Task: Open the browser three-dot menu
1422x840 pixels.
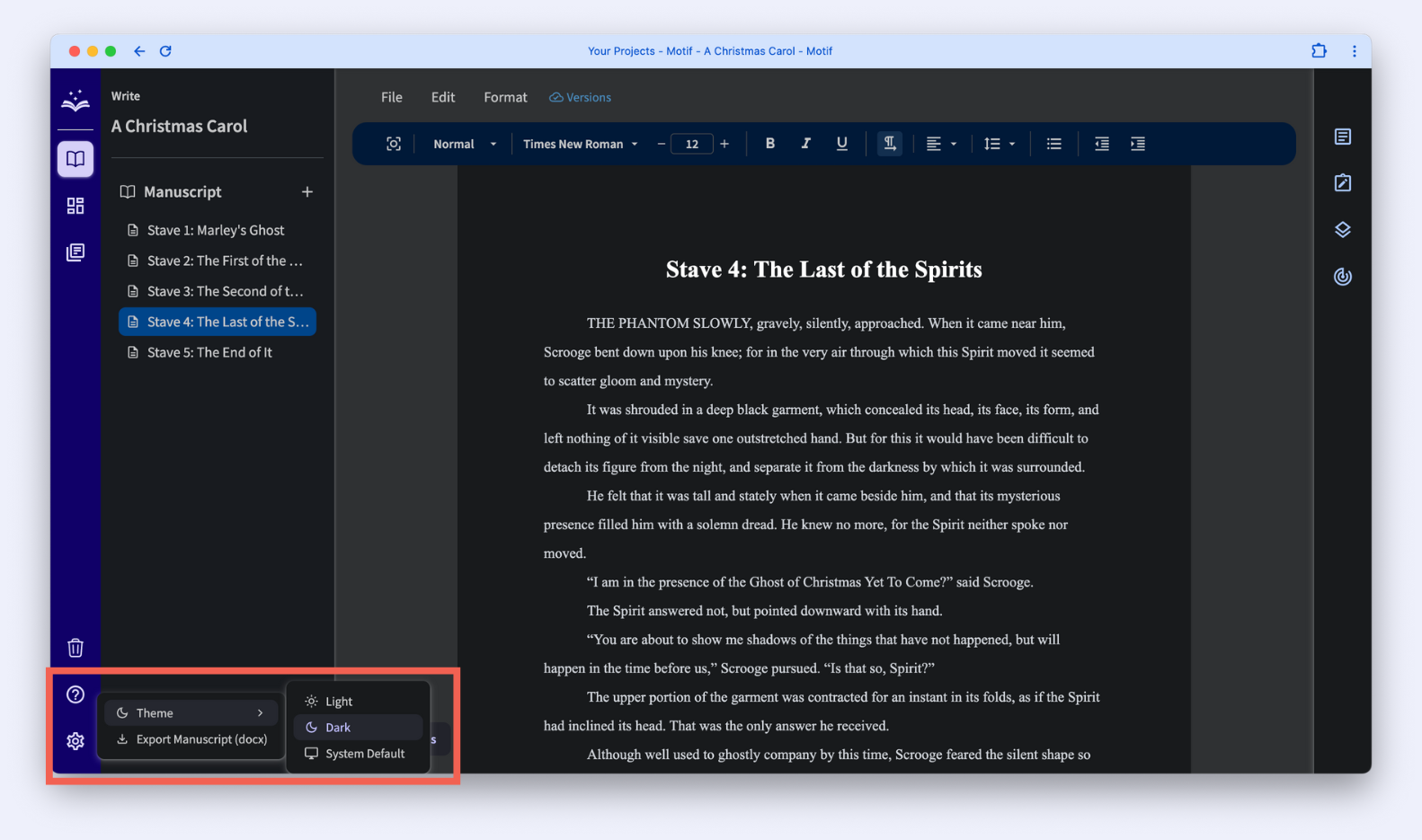Action: tap(1355, 51)
